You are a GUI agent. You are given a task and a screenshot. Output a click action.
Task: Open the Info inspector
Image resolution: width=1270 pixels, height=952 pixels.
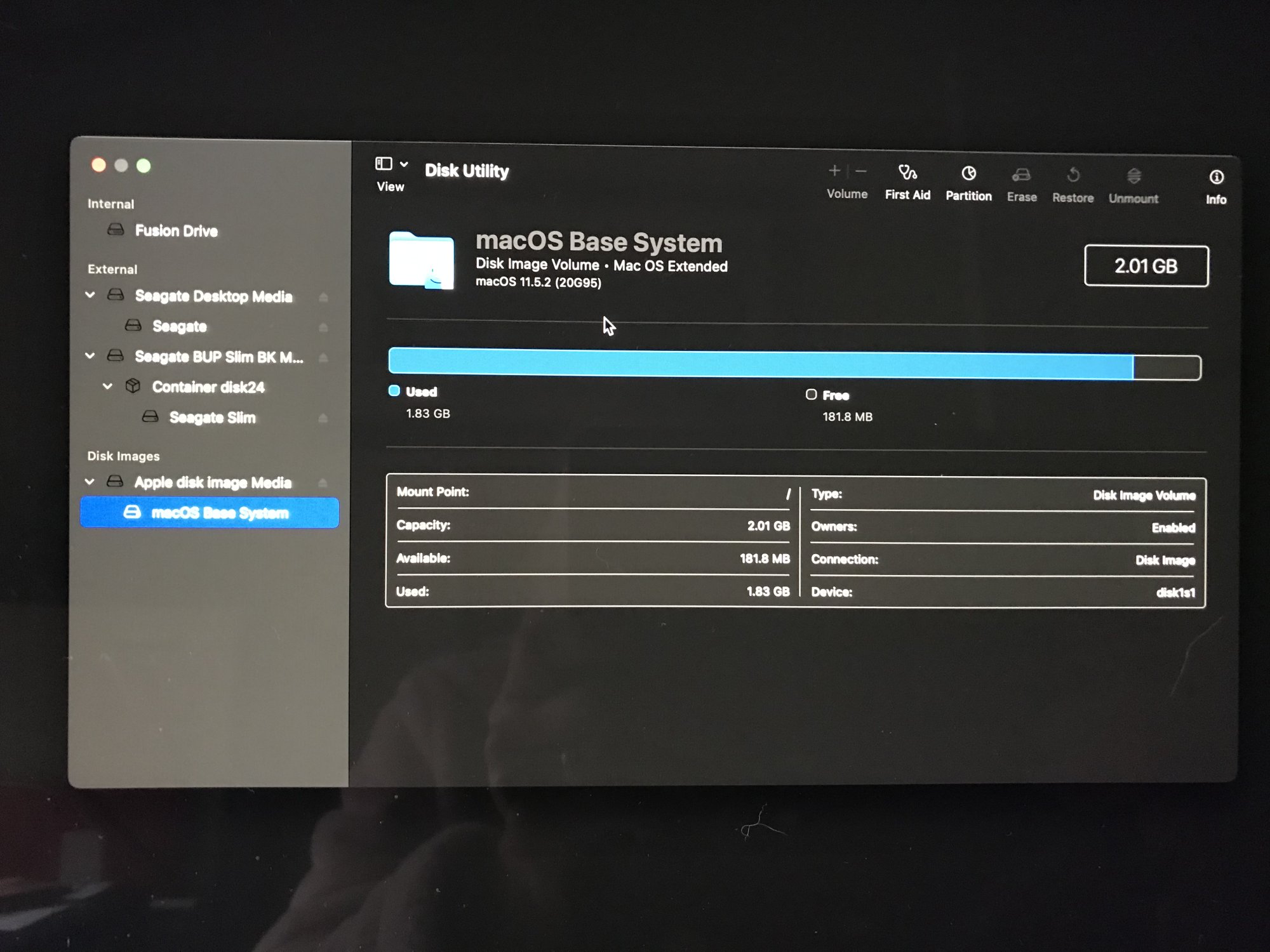pyautogui.click(x=1216, y=178)
